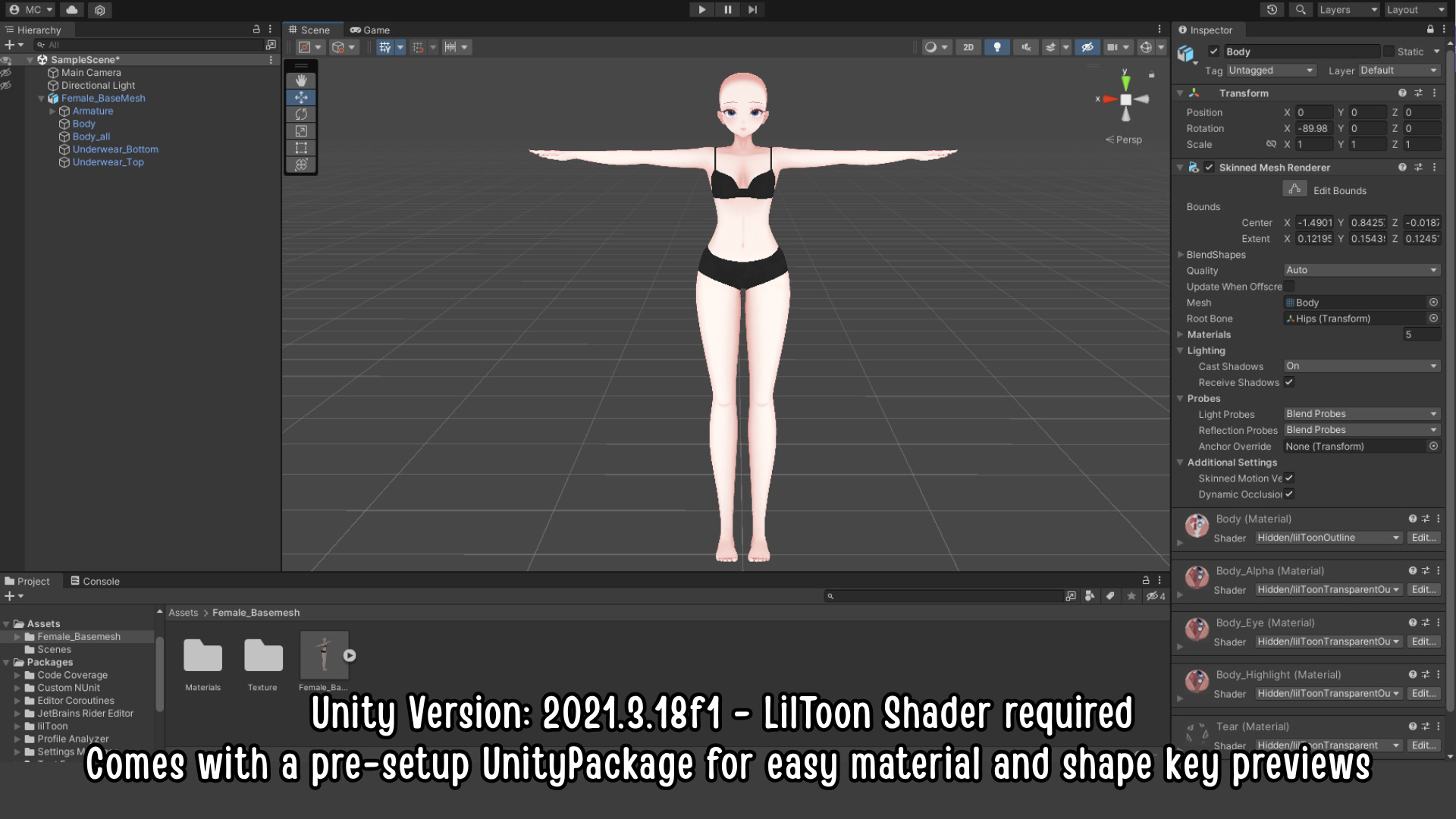Image resolution: width=1456 pixels, height=819 pixels.
Task: Open Transform component help icon
Action: 1402,93
